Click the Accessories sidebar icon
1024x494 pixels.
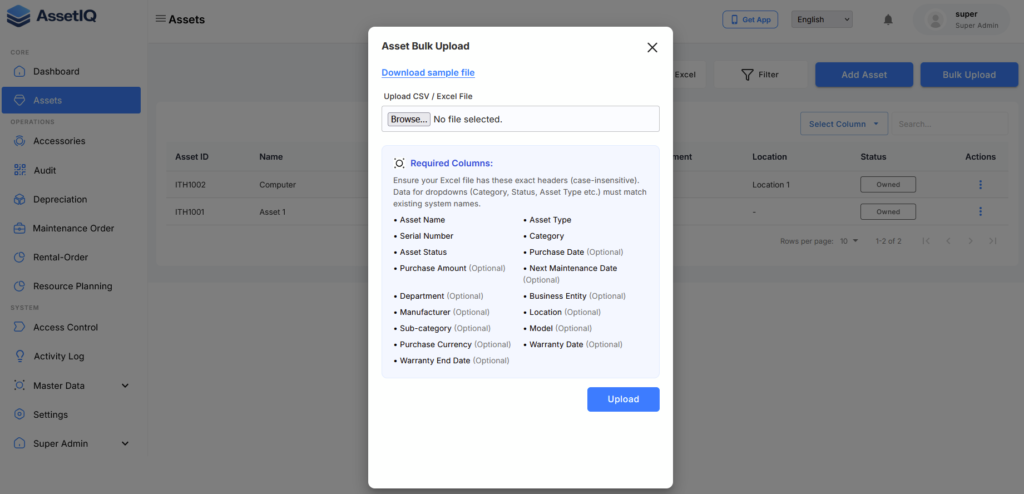pos(20,141)
